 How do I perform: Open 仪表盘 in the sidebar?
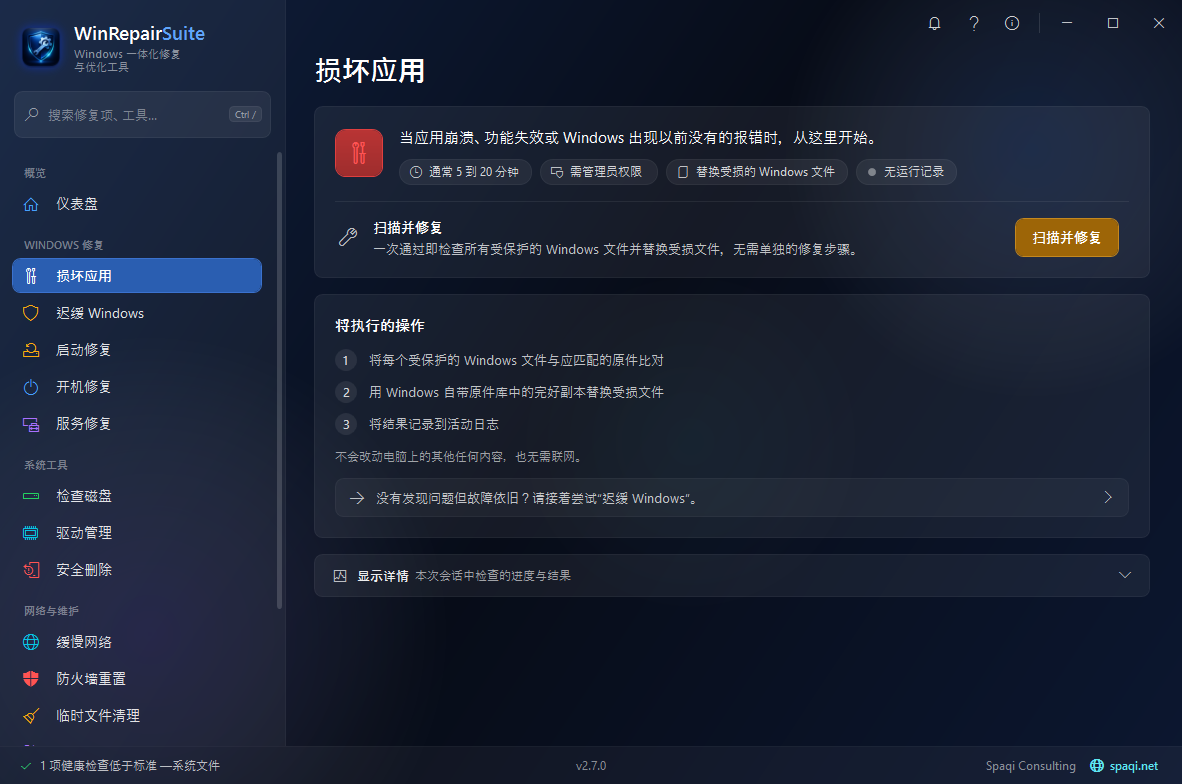137,204
